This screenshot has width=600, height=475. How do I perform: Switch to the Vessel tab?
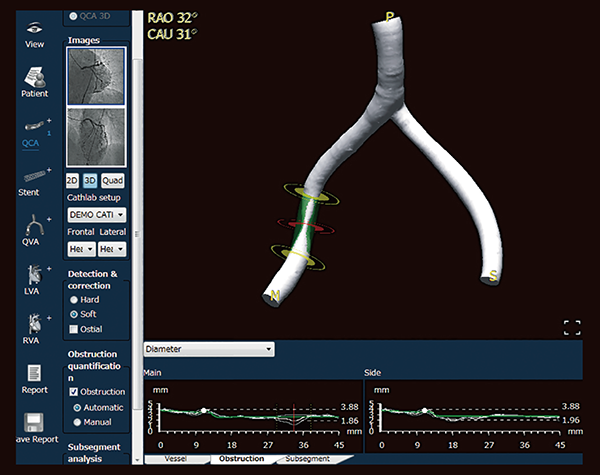(176, 459)
